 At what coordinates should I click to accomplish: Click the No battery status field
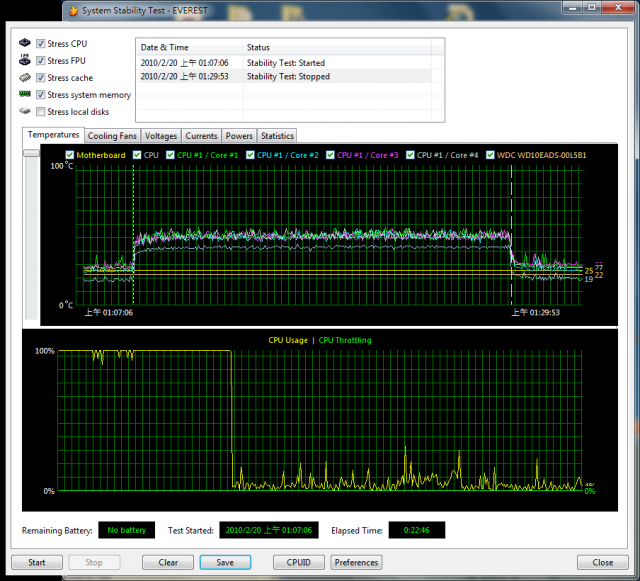tap(127, 530)
